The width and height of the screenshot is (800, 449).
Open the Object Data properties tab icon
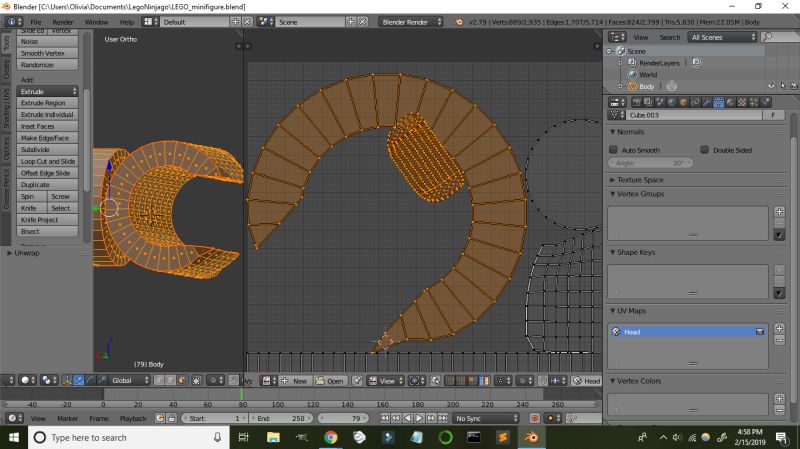point(718,102)
